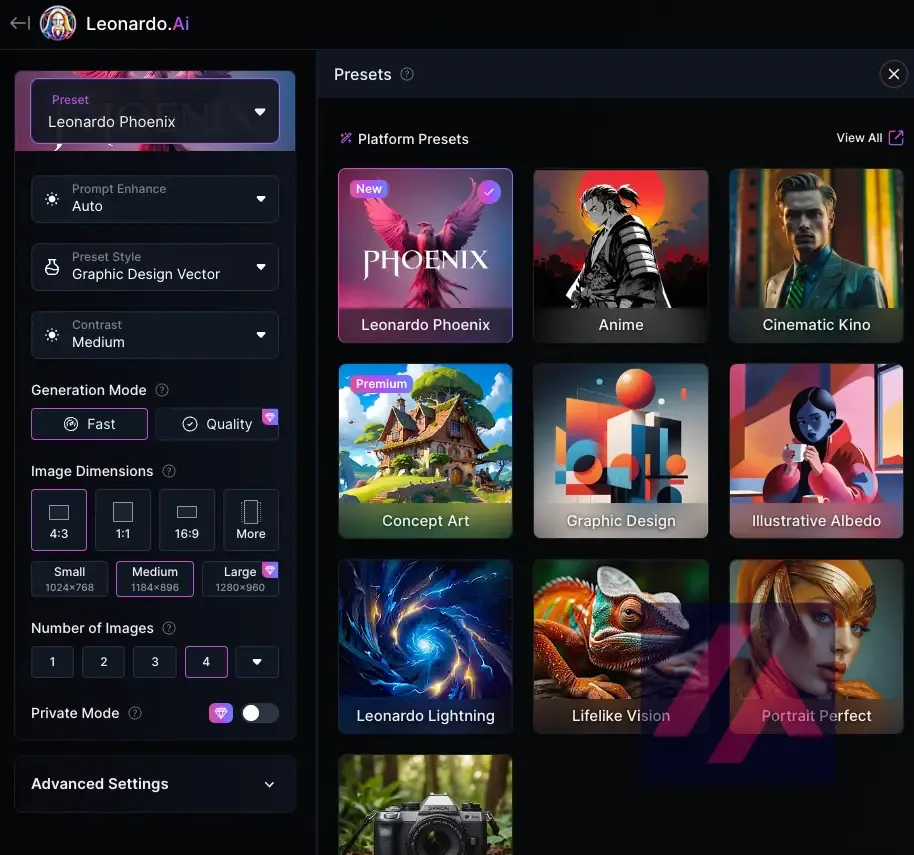
Task: Click the Preset Style flask icon
Action: click(x=52, y=267)
